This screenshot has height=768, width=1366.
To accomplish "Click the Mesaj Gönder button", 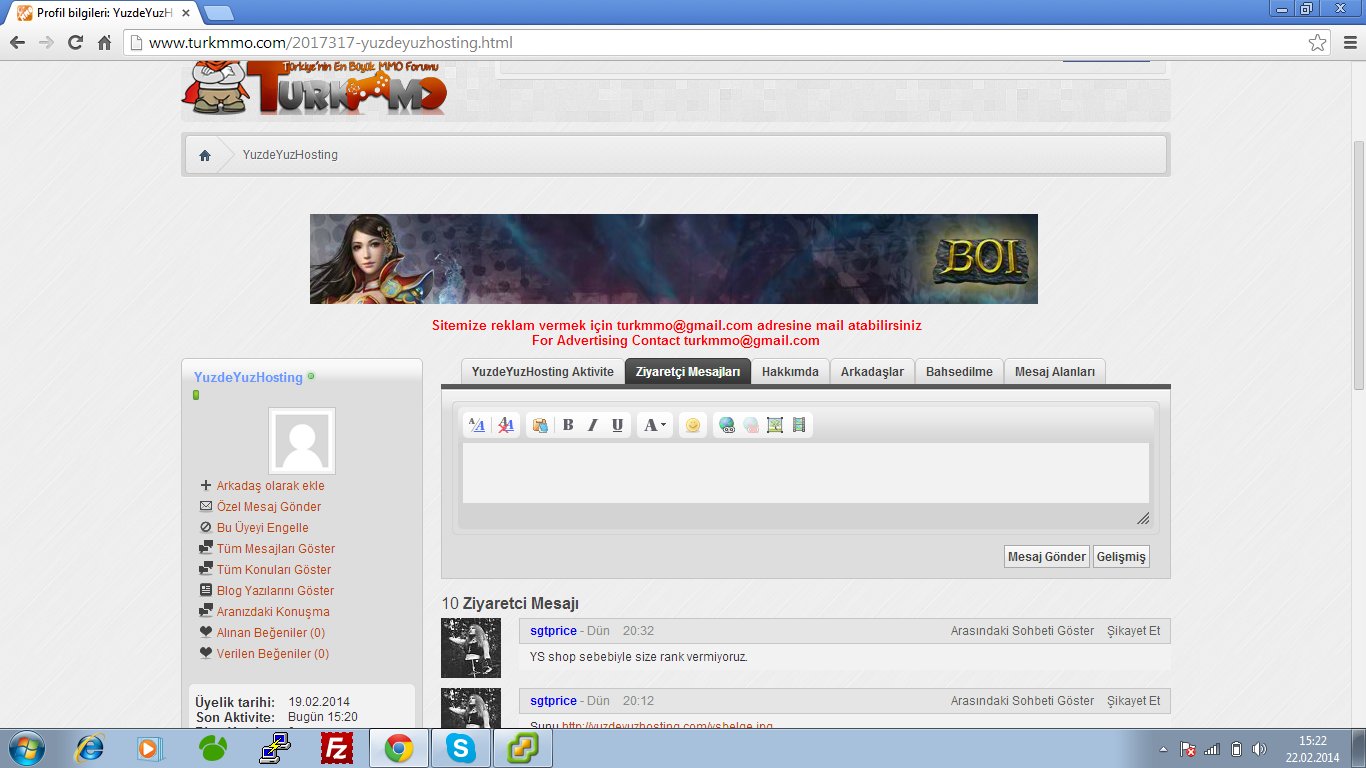I will point(1047,557).
